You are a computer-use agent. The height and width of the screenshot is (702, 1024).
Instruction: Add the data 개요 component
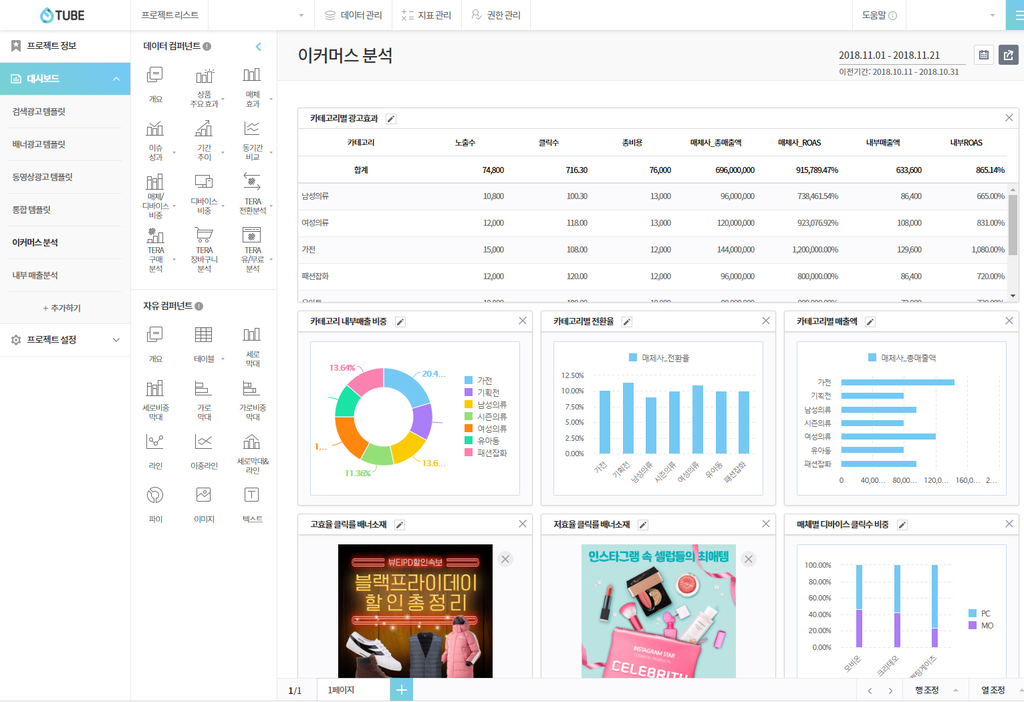click(x=155, y=84)
